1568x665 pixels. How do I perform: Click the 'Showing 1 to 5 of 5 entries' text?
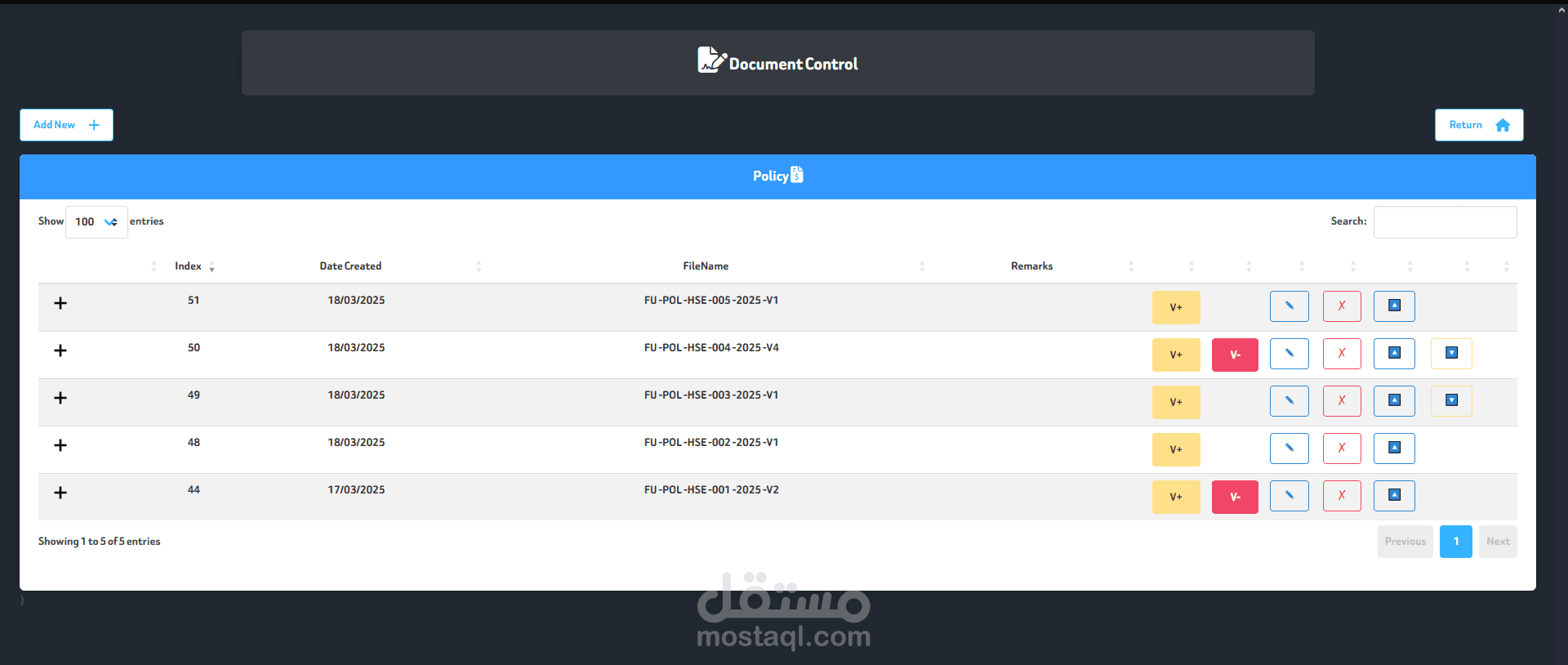[x=99, y=542]
